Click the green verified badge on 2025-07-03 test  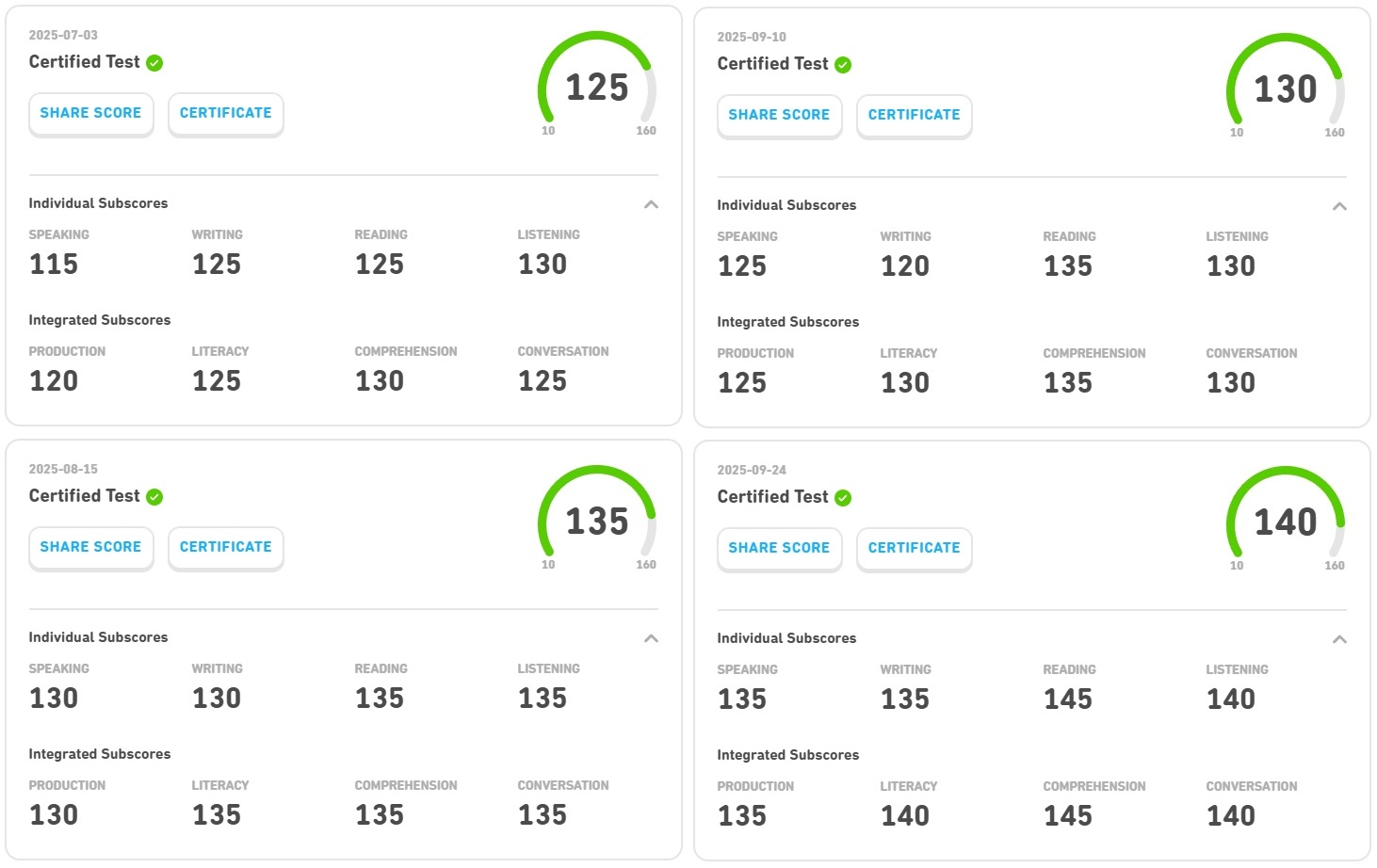pyautogui.click(x=155, y=63)
